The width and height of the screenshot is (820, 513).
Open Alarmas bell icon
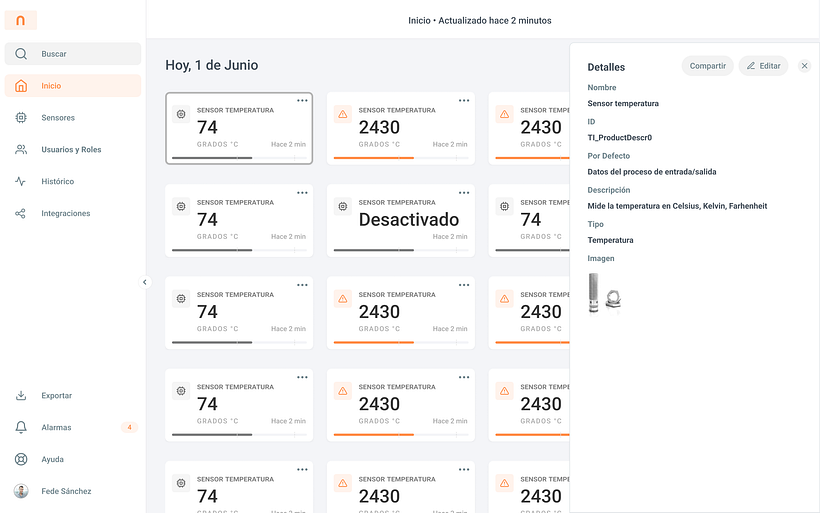coord(21,428)
